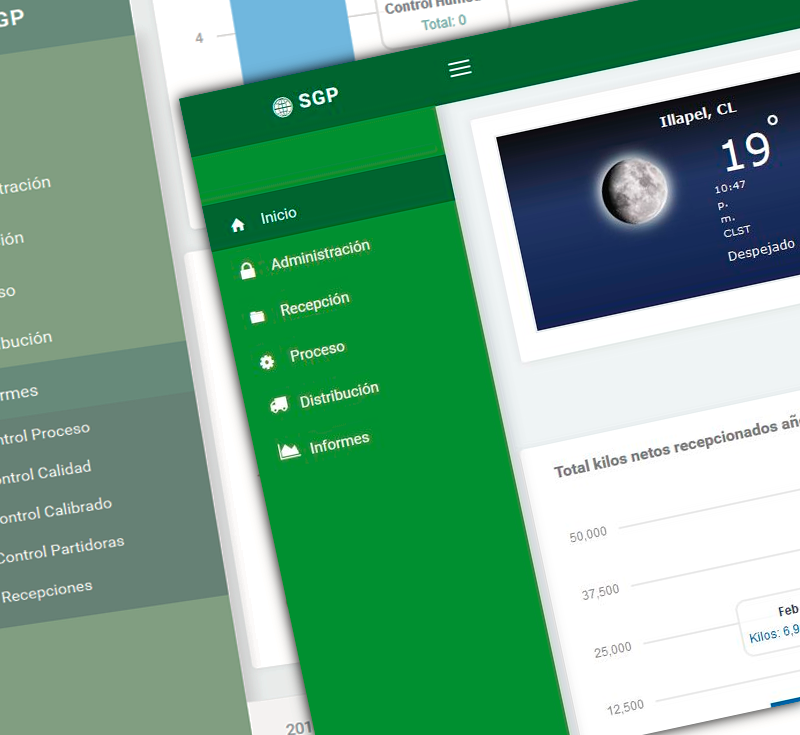Expand the Administración menu
Screen dimensions: 800x735
tap(320, 255)
